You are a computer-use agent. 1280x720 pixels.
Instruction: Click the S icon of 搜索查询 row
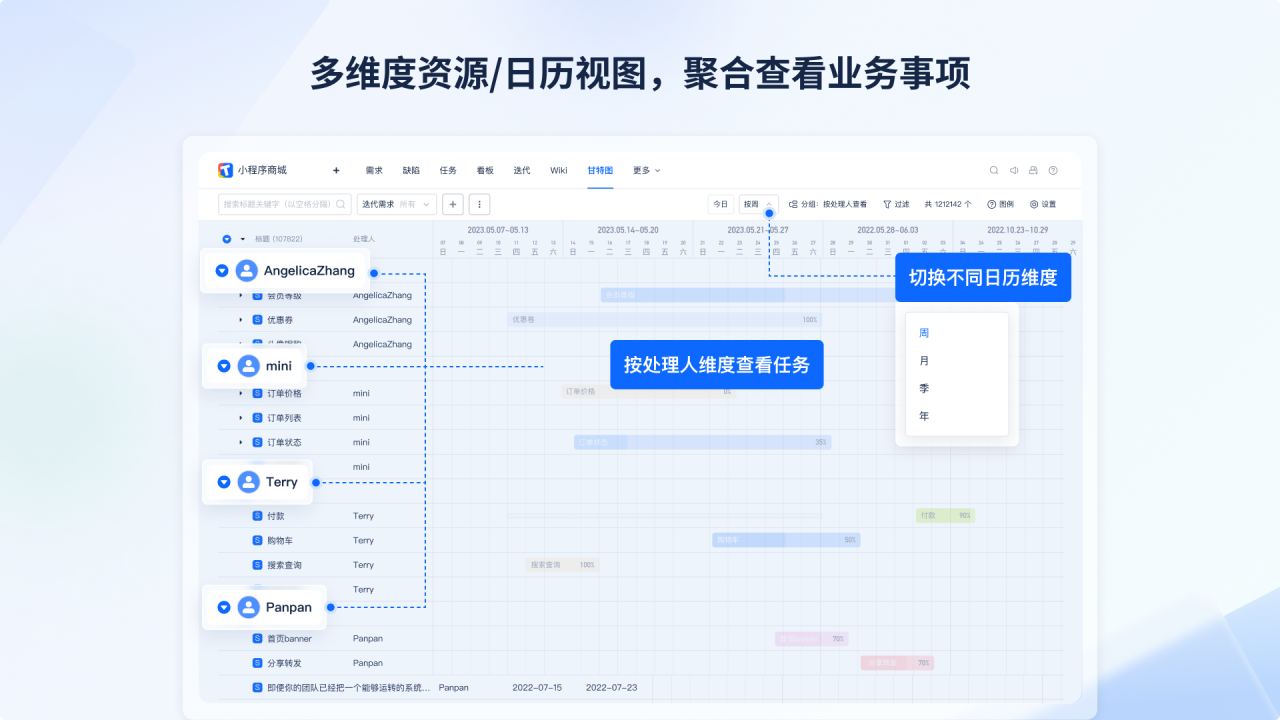[x=257, y=565]
